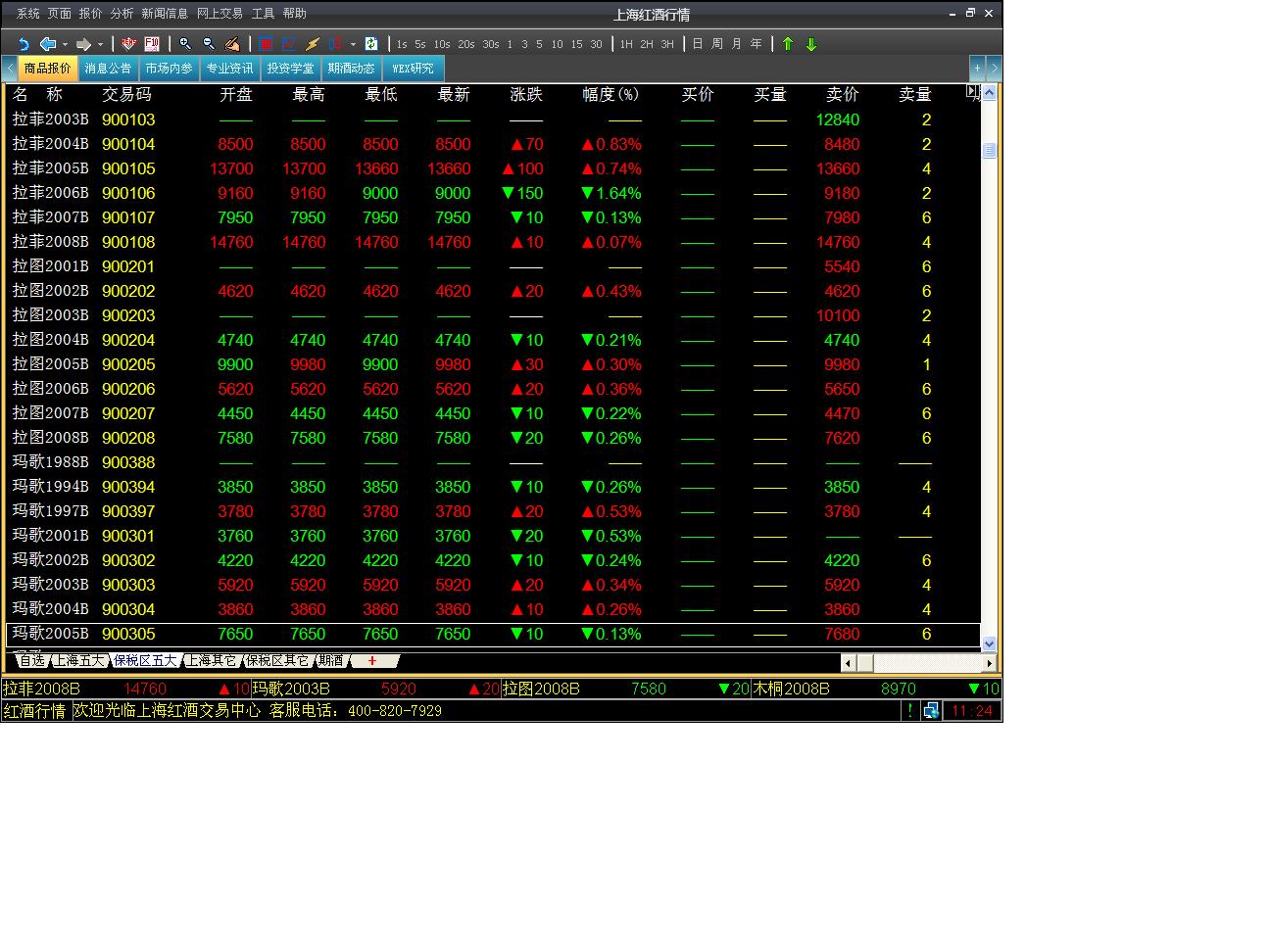This screenshot has height=952, width=1270.
Task: Click the zoom in magnifier icon
Action: pos(185,44)
